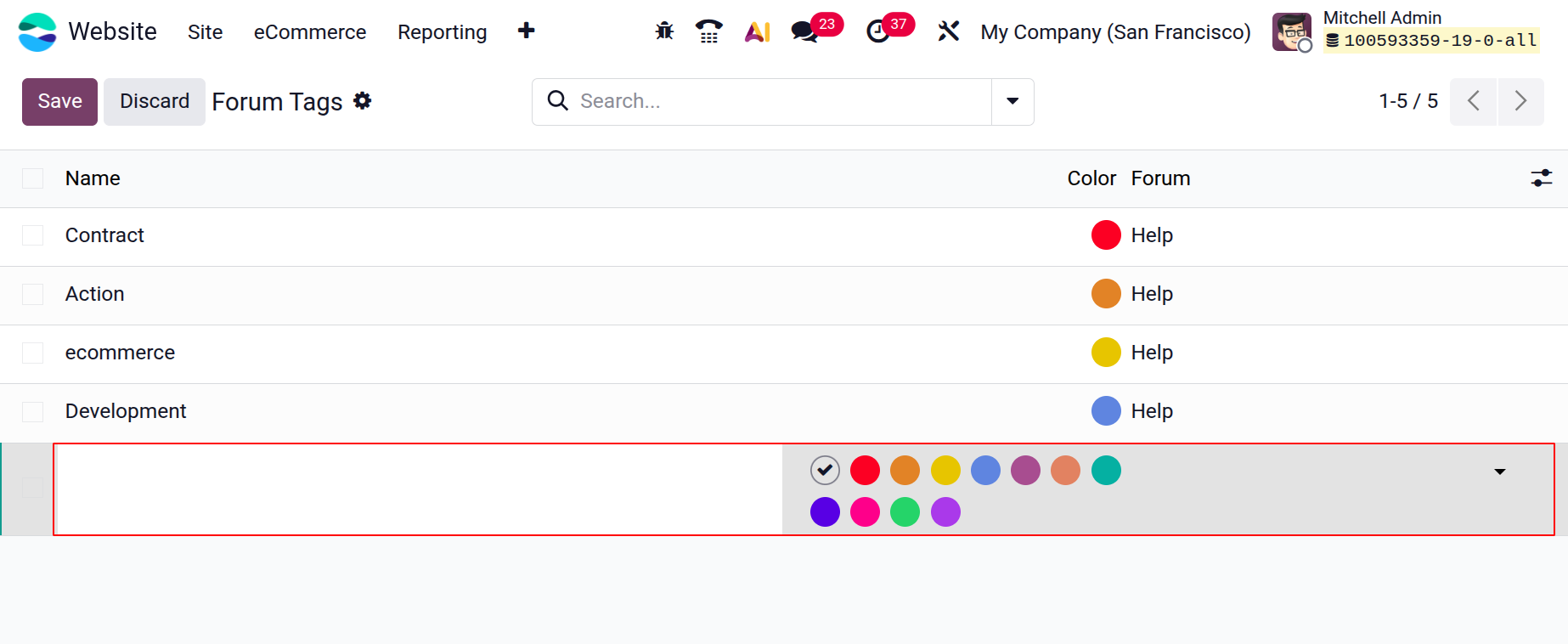Open the Reporting menu

coord(442,32)
